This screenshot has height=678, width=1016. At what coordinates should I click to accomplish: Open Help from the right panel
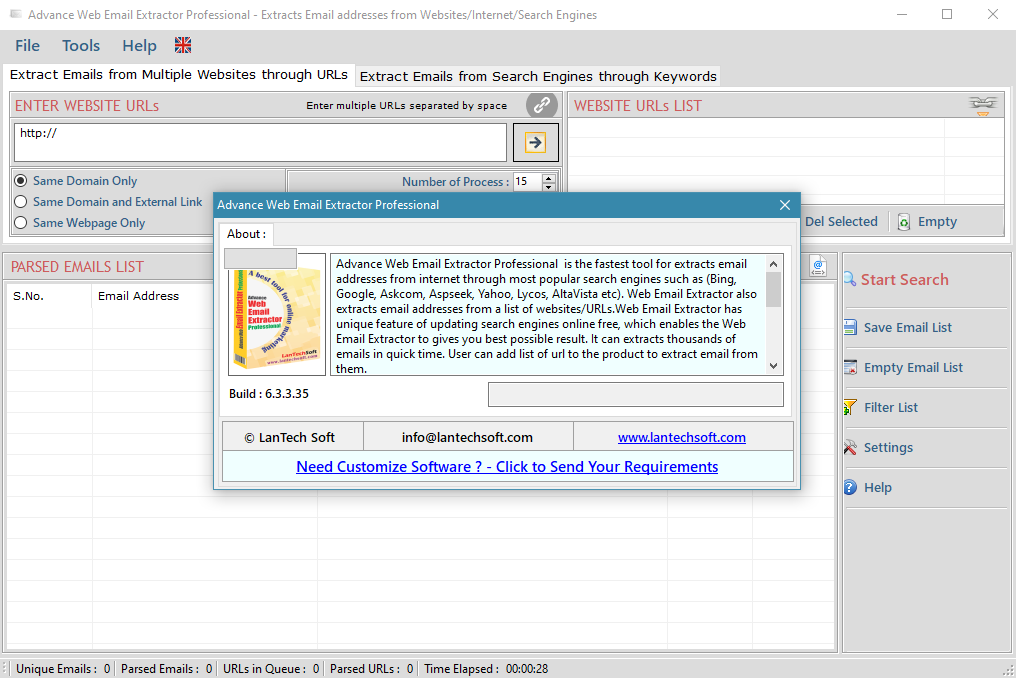click(x=877, y=487)
